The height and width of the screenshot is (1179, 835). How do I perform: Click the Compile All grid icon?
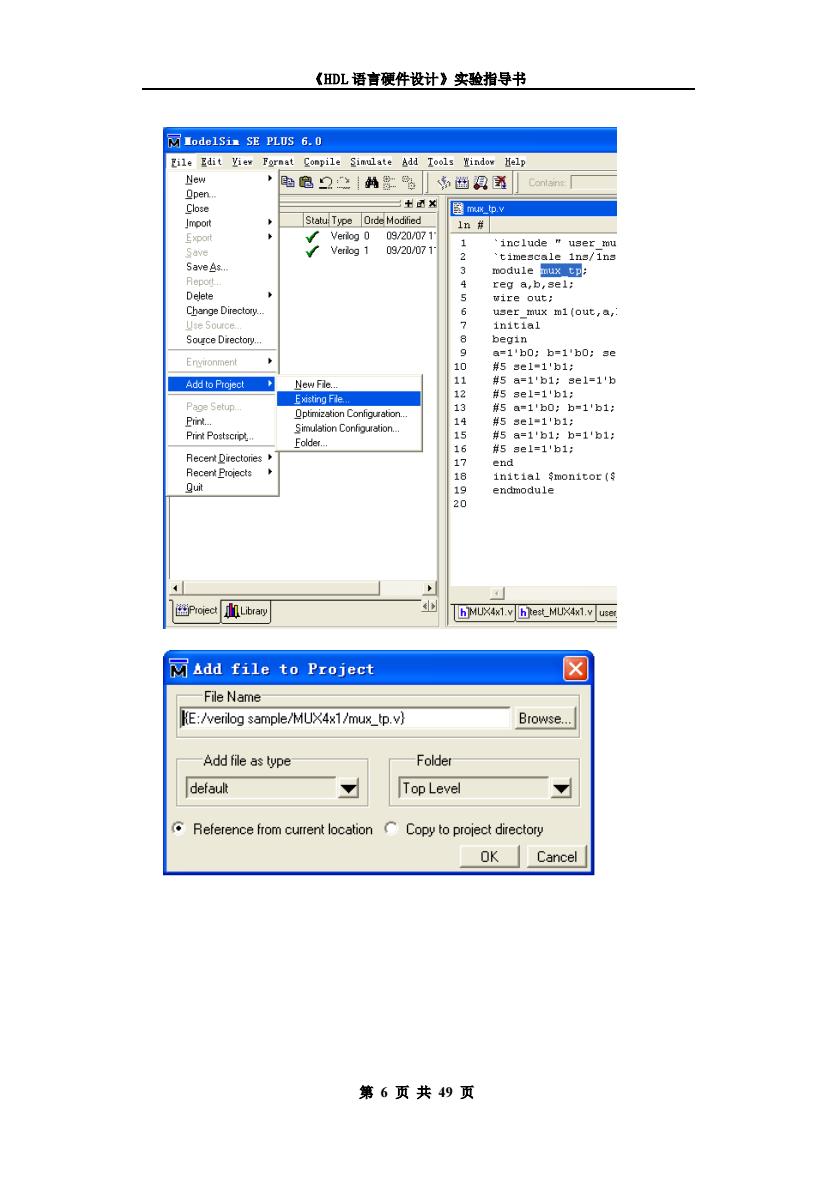pos(462,182)
